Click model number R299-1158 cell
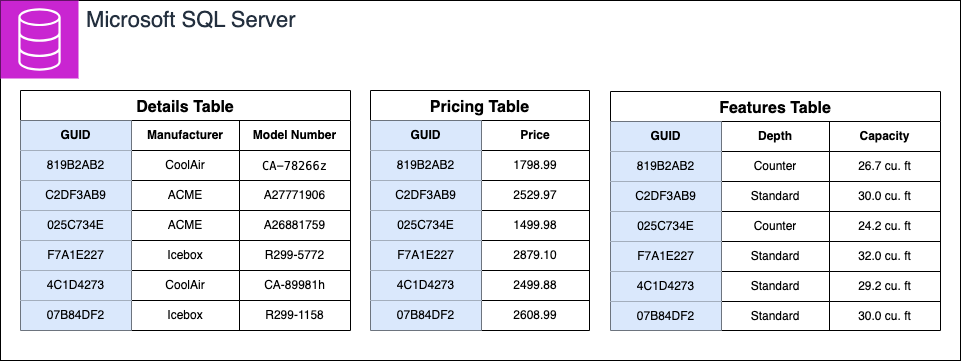 coord(295,316)
